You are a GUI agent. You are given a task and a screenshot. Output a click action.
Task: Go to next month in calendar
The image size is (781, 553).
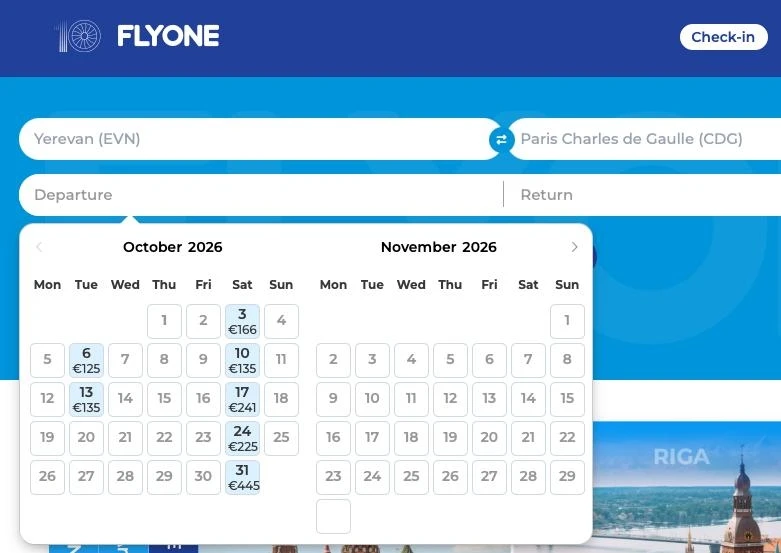point(574,247)
